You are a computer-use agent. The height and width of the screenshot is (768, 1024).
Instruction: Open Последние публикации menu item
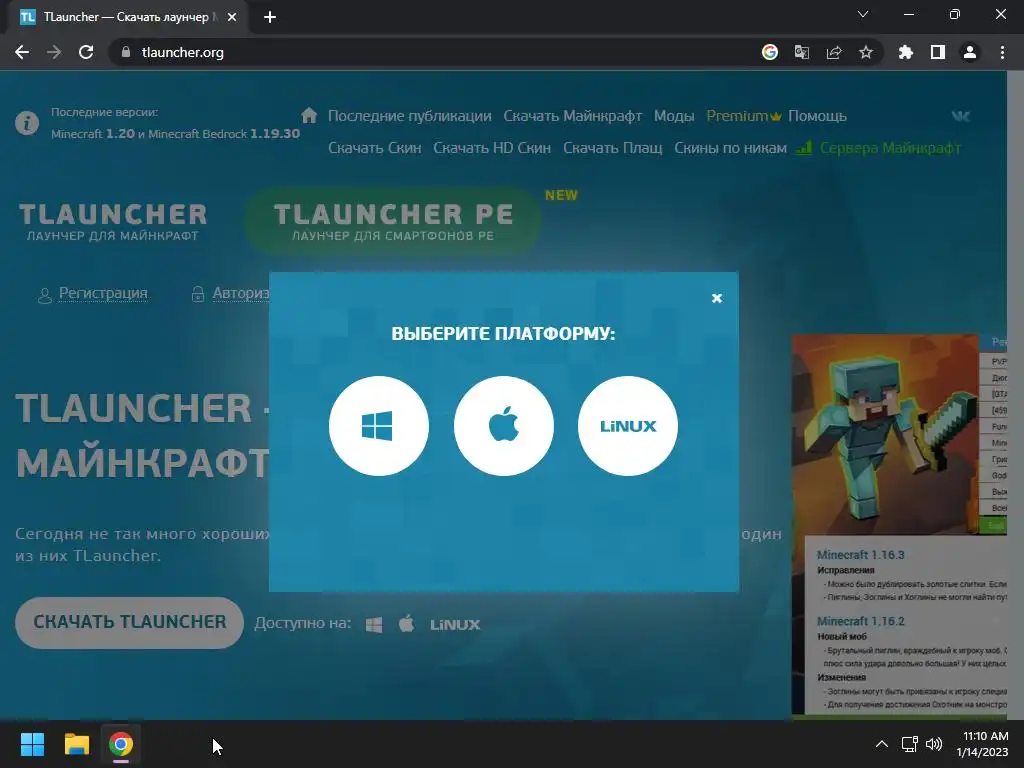tap(409, 116)
